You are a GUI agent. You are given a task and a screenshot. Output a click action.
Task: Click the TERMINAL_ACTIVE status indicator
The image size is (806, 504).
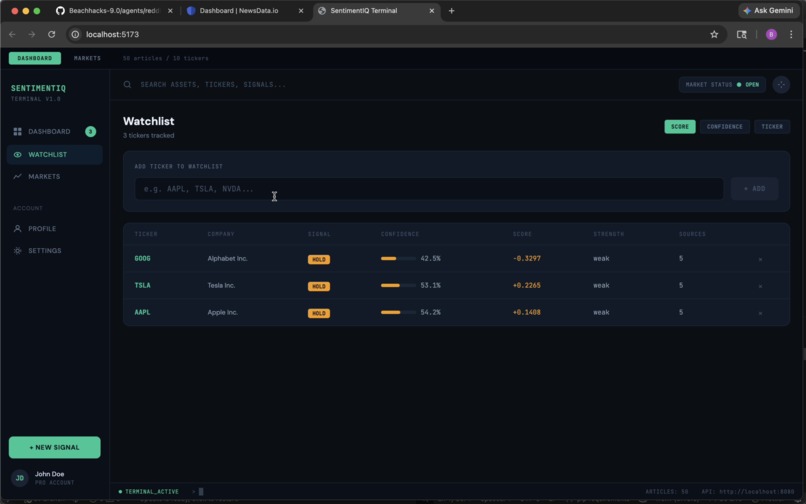point(149,492)
